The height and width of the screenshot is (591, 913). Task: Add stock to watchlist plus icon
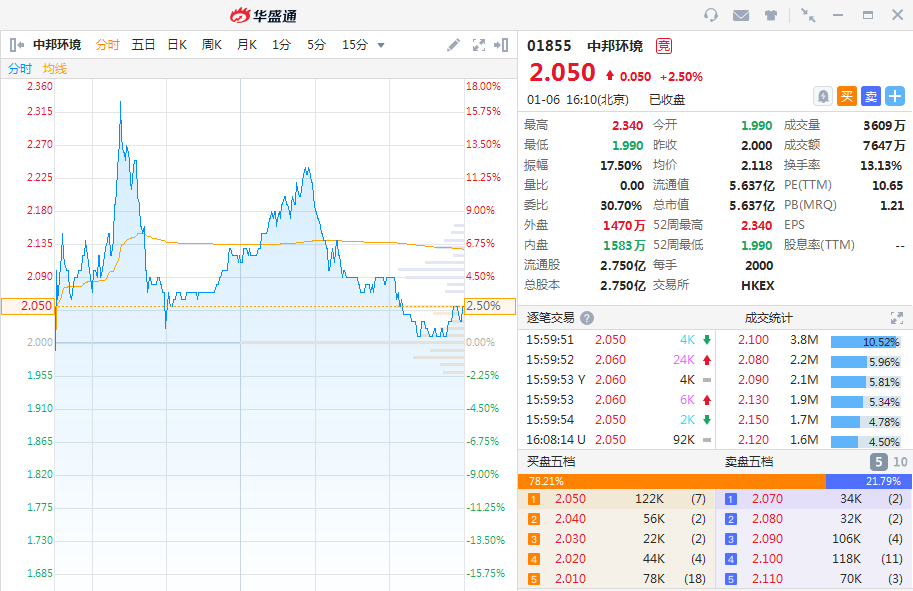click(895, 96)
